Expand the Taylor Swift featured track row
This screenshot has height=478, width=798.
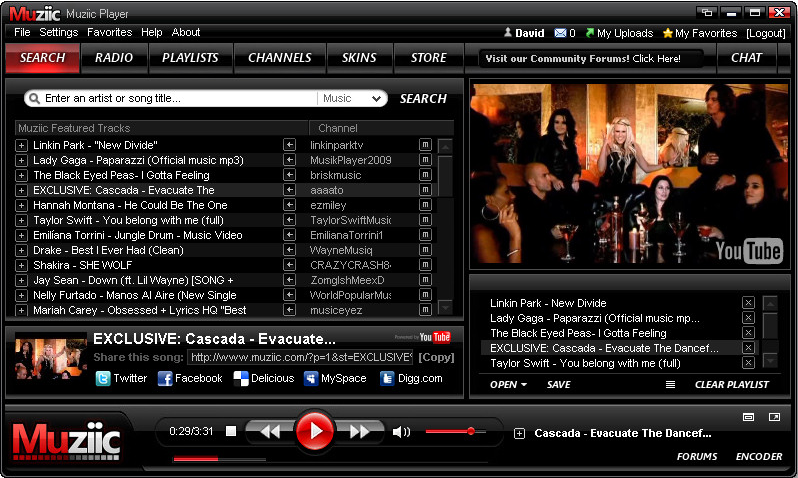[22, 220]
